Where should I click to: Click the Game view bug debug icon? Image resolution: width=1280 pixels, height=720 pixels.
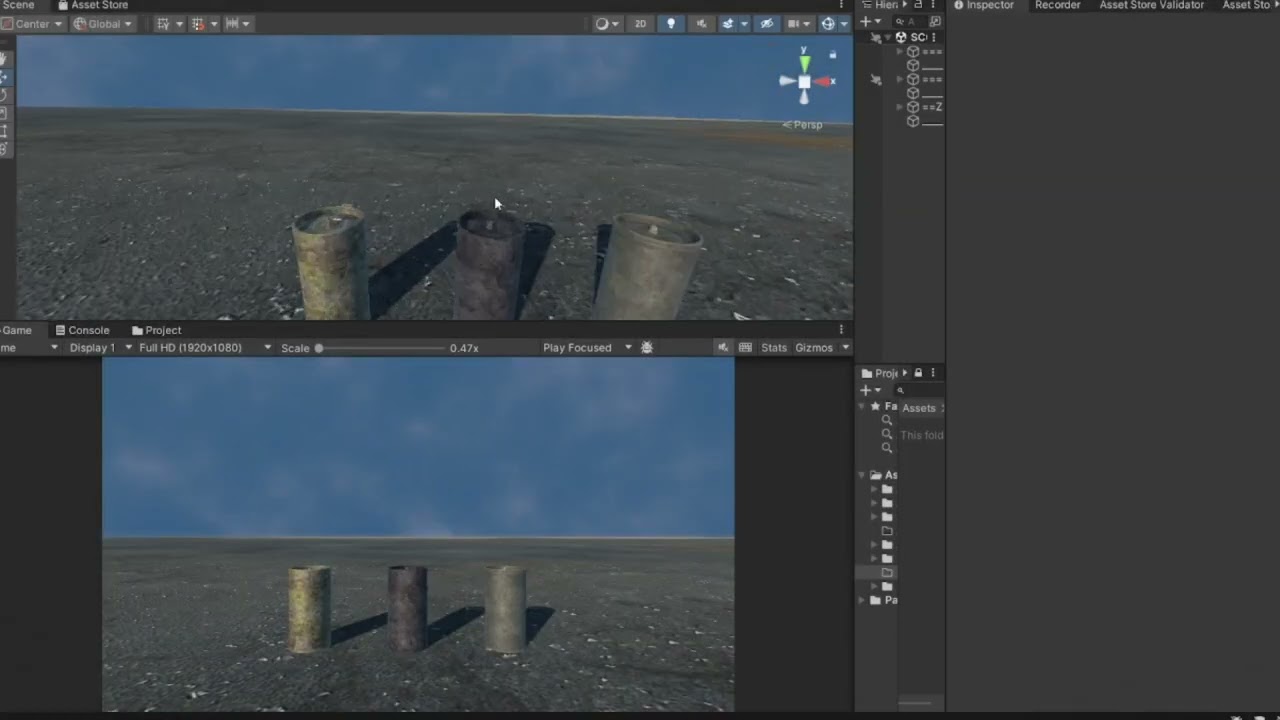pyautogui.click(x=647, y=348)
